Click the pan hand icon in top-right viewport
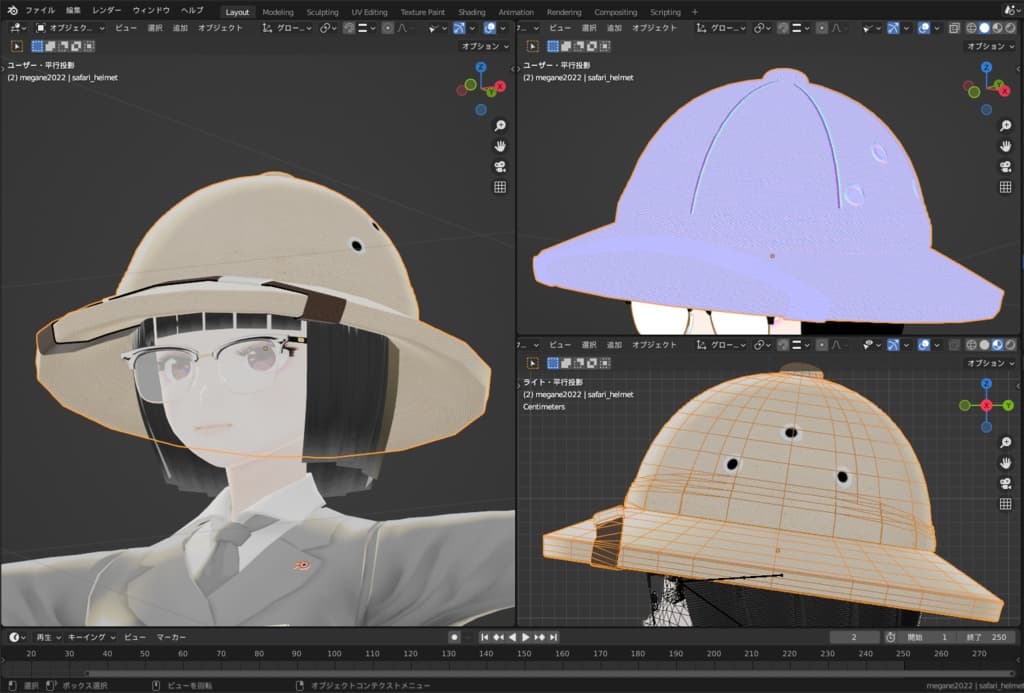Image resolution: width=1024 pixels, height=693 pixels. pyautogui.click(x=1005, y=146)
